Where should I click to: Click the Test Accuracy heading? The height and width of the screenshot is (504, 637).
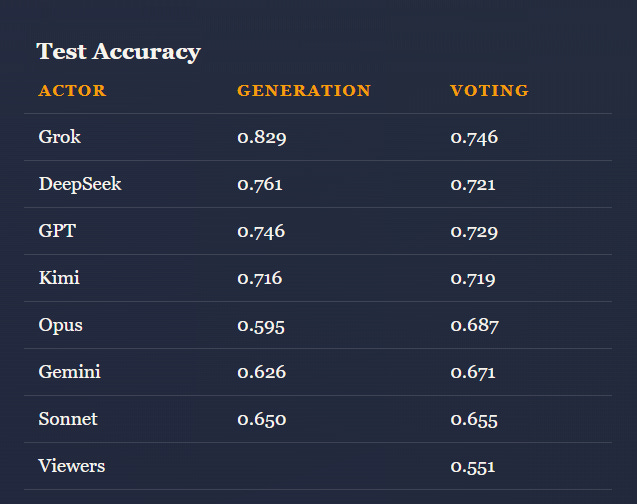tap(119, 52)
